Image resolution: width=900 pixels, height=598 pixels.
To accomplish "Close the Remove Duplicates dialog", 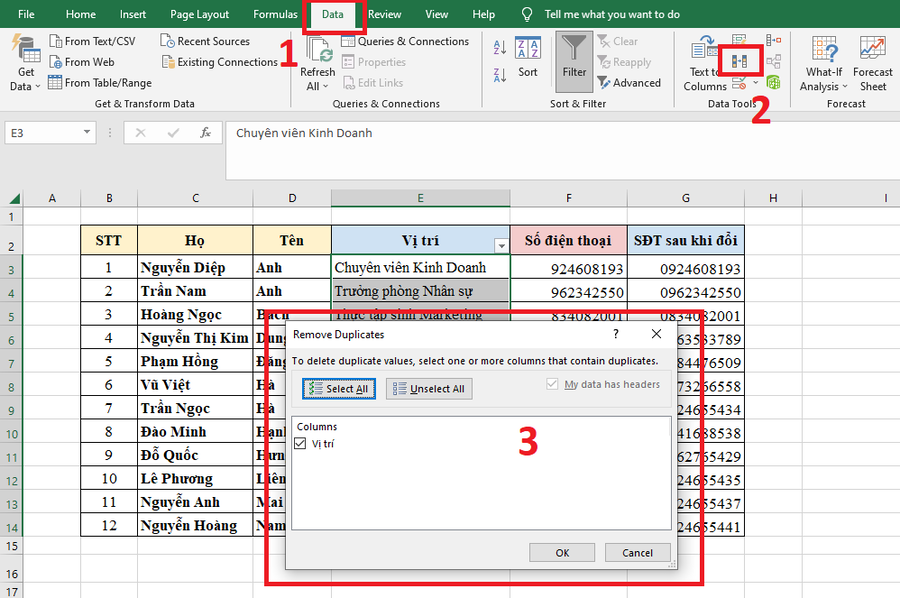I will (657, 334).
